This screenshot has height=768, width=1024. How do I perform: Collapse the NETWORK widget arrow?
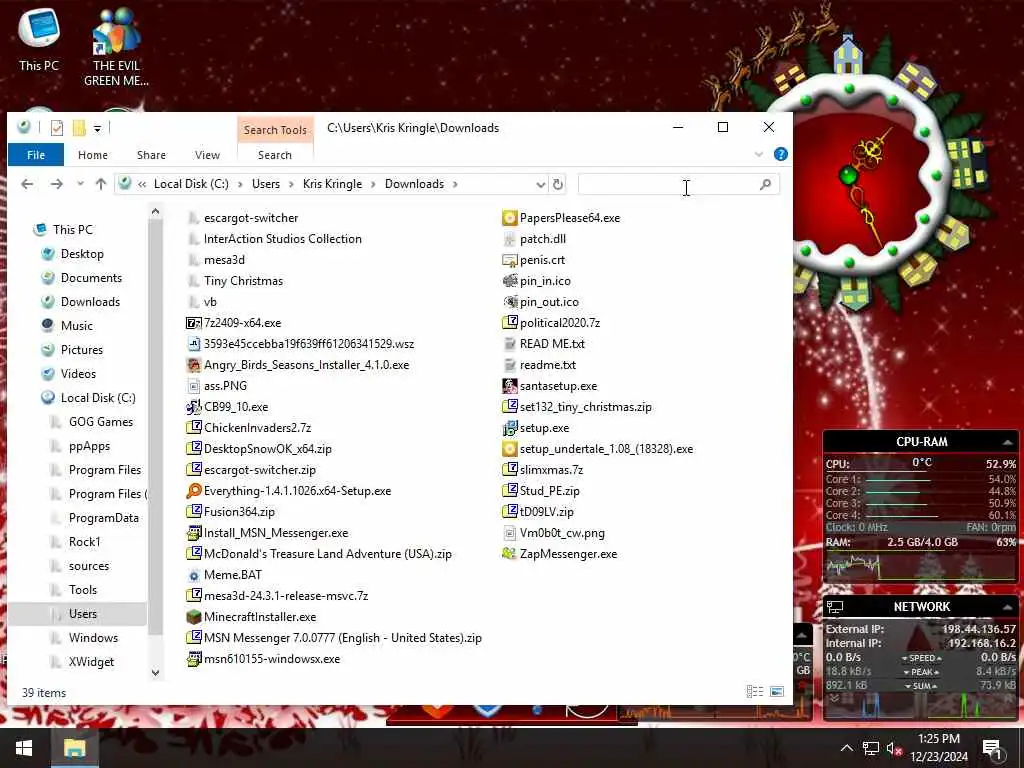pos(1008,607)
